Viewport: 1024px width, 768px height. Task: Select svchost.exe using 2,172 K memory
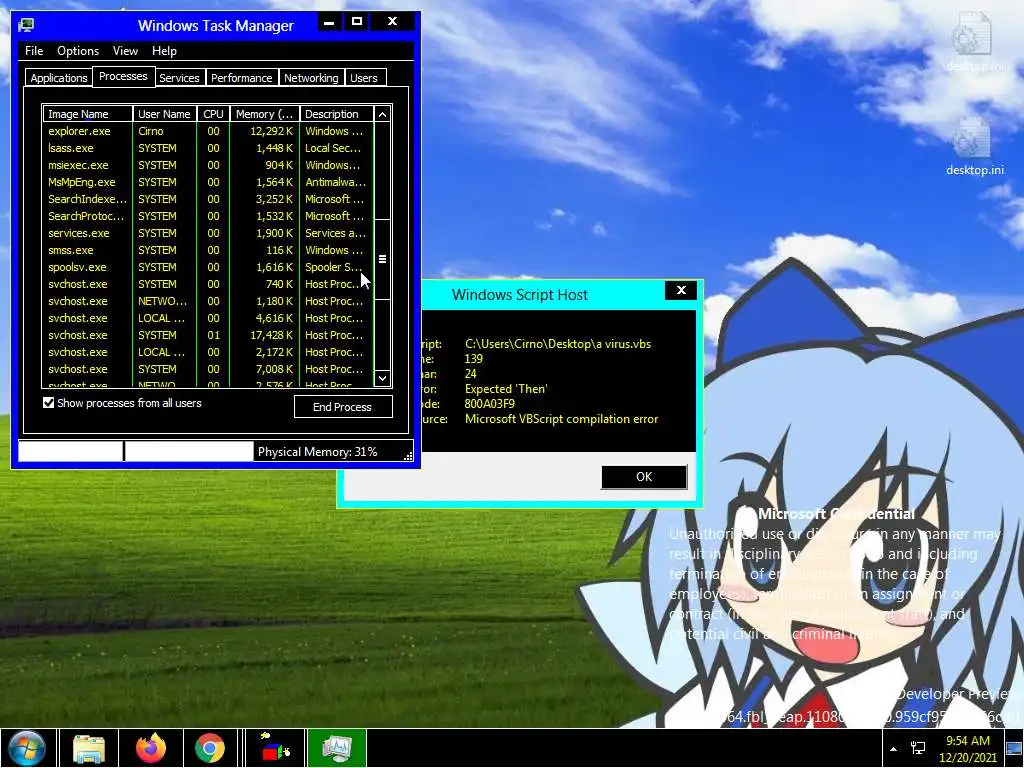coord(208,352)
